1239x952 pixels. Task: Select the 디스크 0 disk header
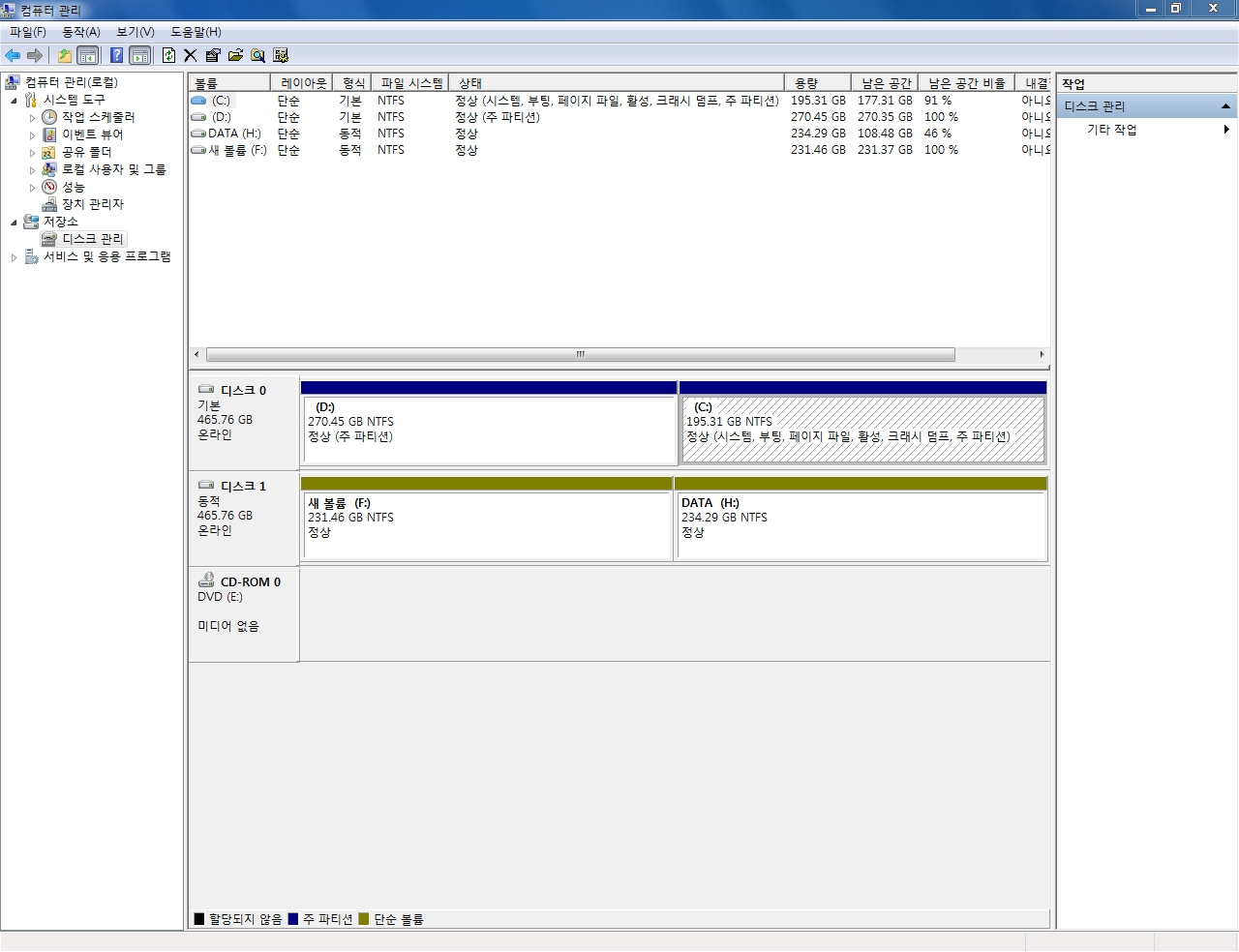click(x=244, y=423)
